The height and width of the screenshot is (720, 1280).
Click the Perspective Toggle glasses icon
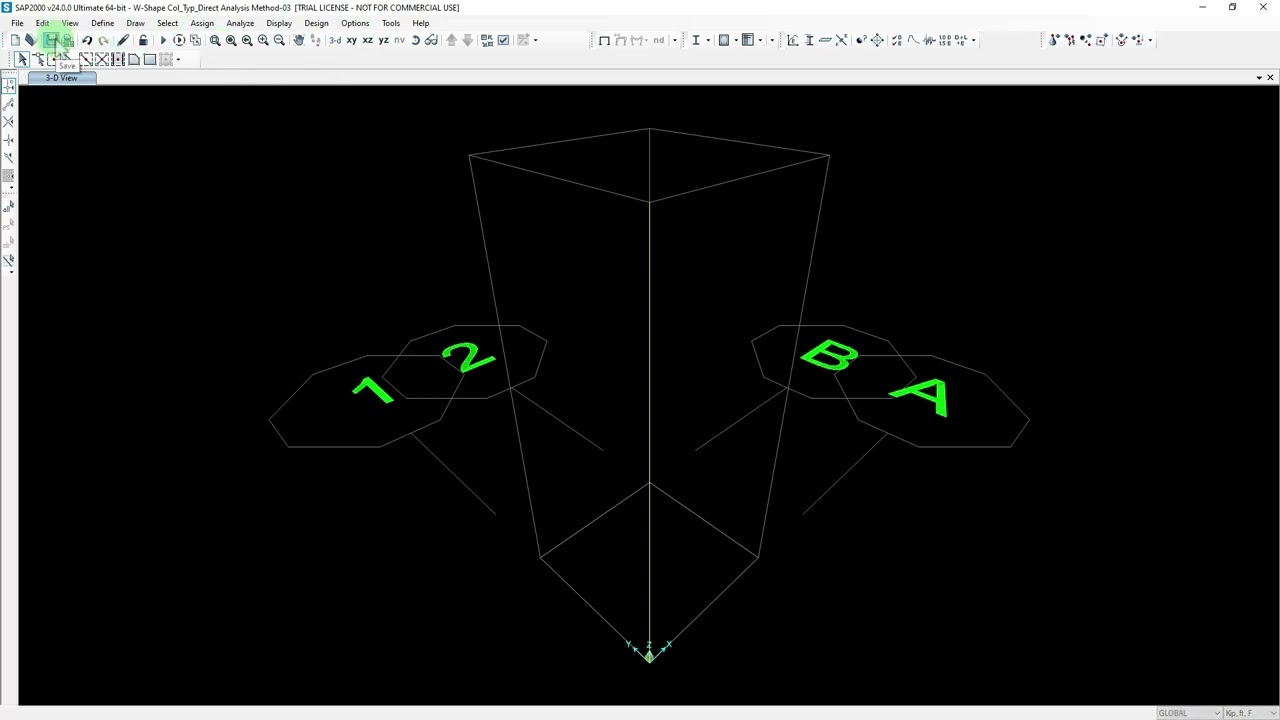[431, 40]
